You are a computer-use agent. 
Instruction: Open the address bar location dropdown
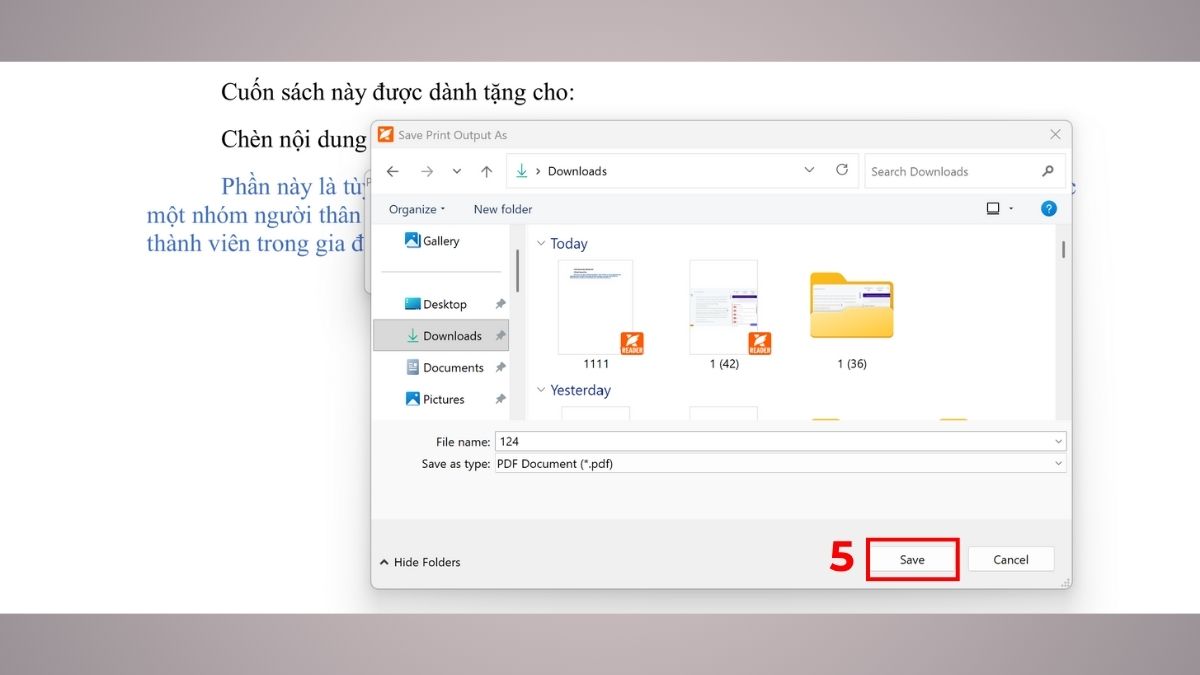[x=809, y=171]
